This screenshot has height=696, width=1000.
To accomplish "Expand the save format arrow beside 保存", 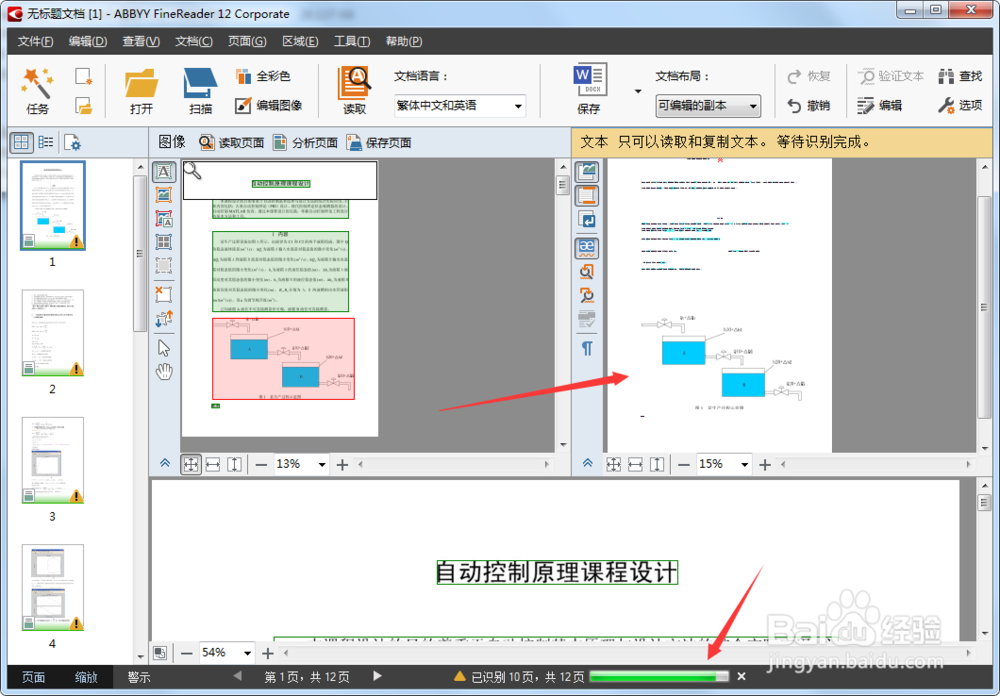I will tap(638, 91).
